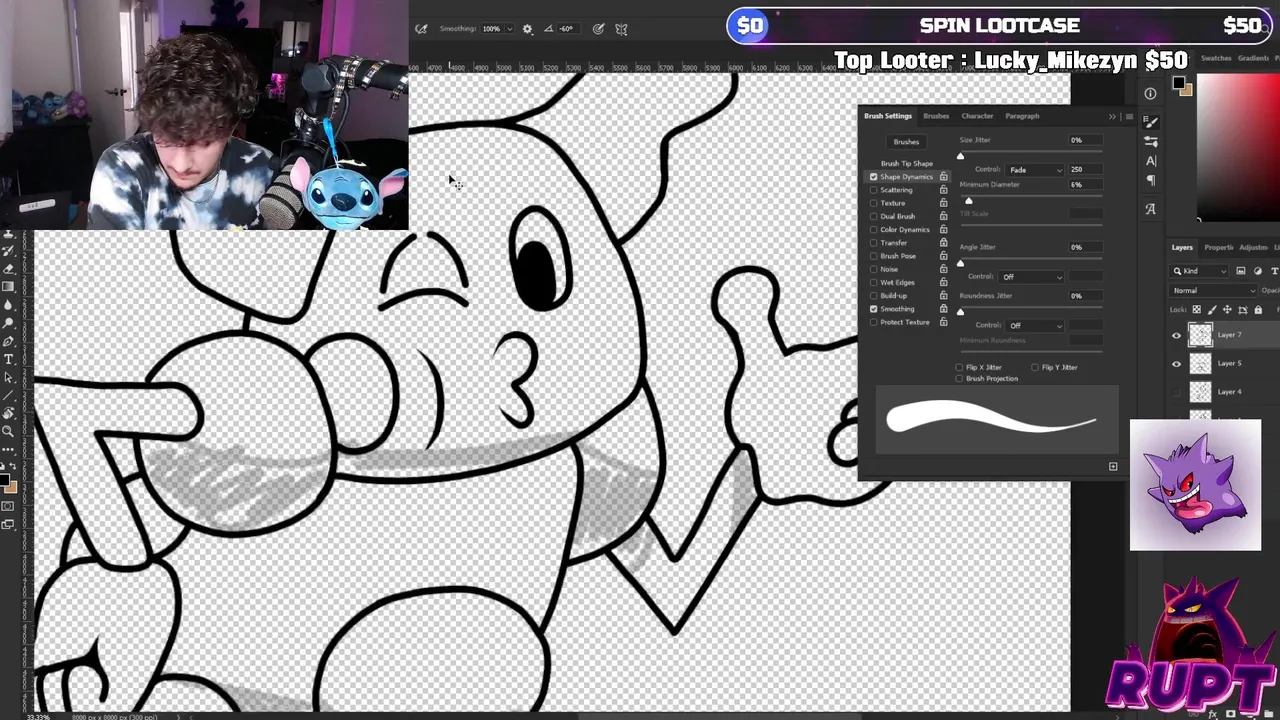Switch to Brushes tab
Viewport: 1280px width, 720px height.
936,116
